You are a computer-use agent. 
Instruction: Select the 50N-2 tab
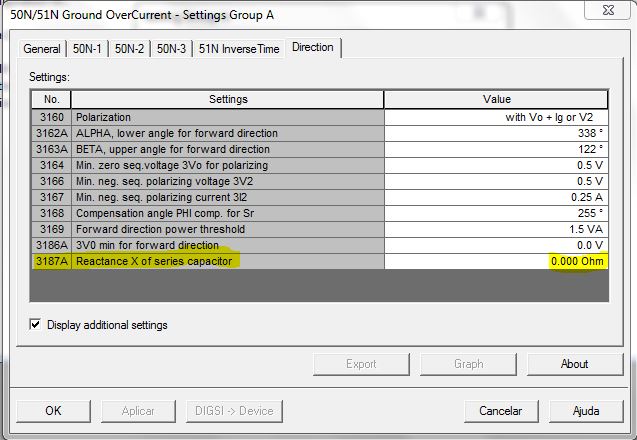(x=129, y=49)
